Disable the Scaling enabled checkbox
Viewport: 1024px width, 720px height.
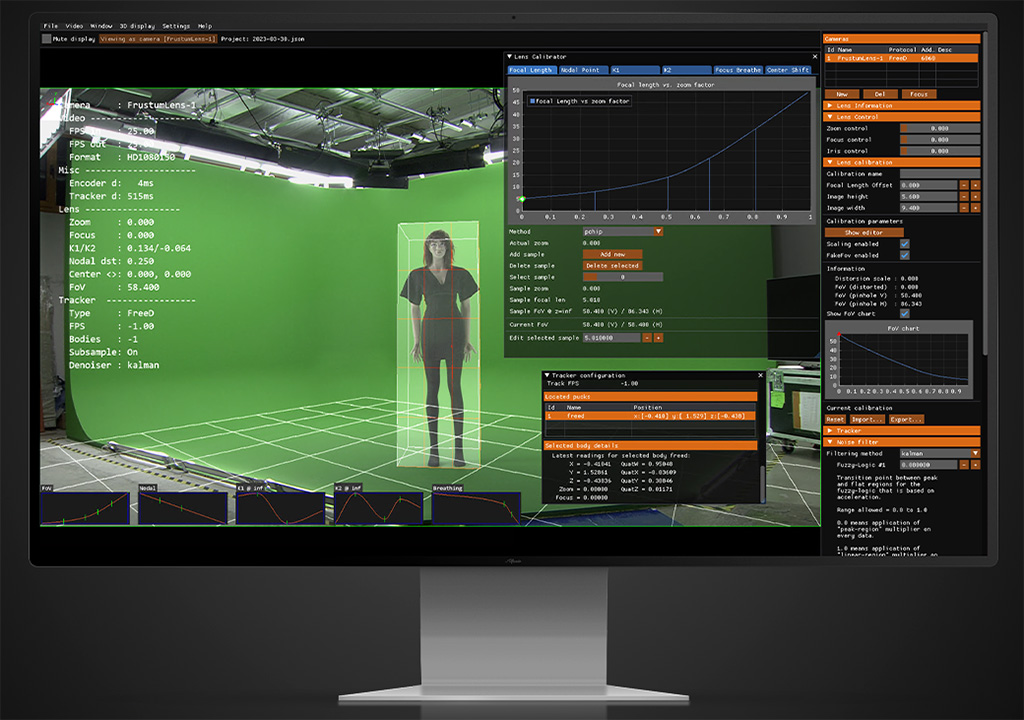pos(904,244)
